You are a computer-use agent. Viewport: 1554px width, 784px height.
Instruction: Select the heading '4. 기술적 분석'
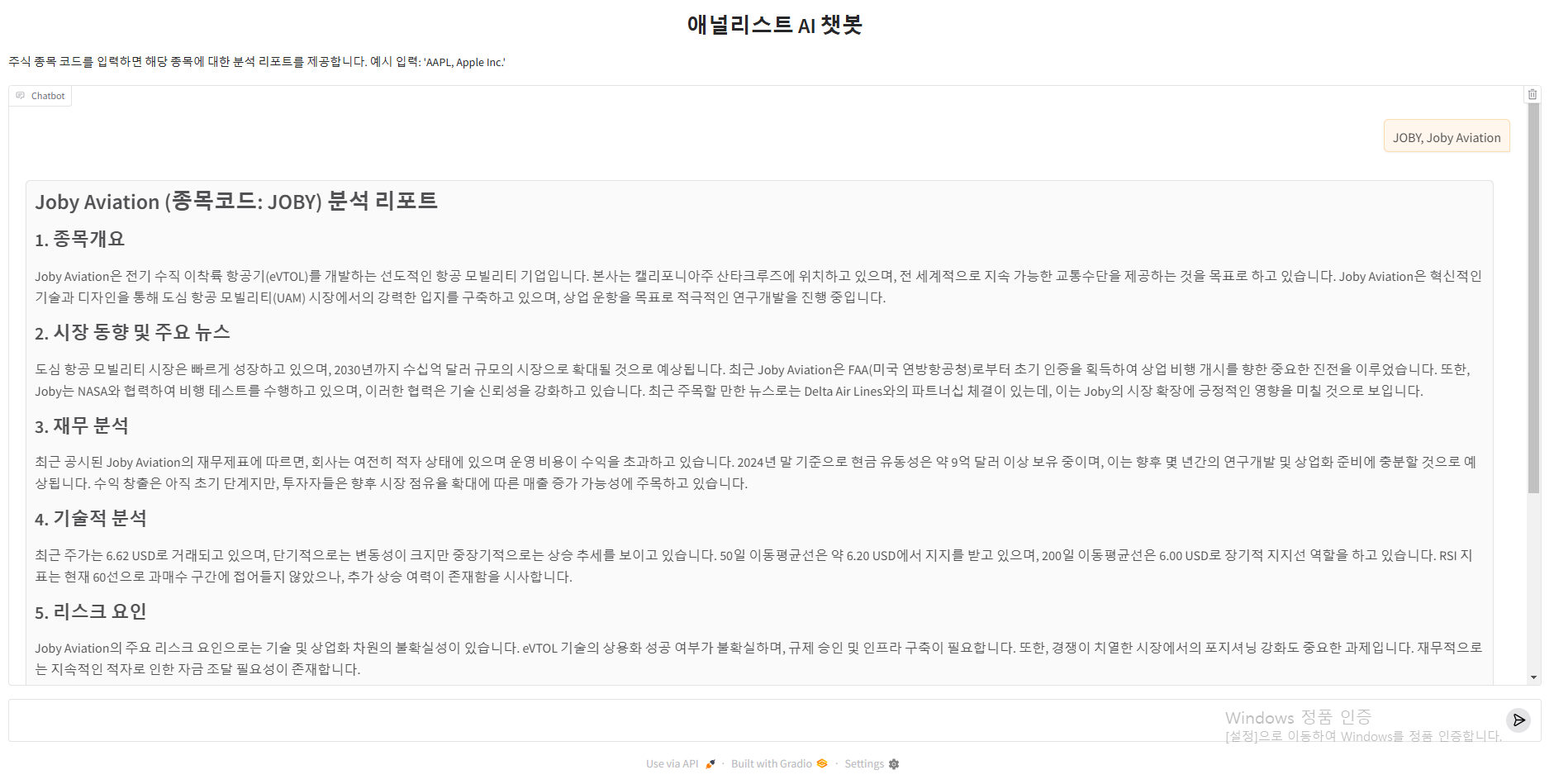(x=91, y=519)
